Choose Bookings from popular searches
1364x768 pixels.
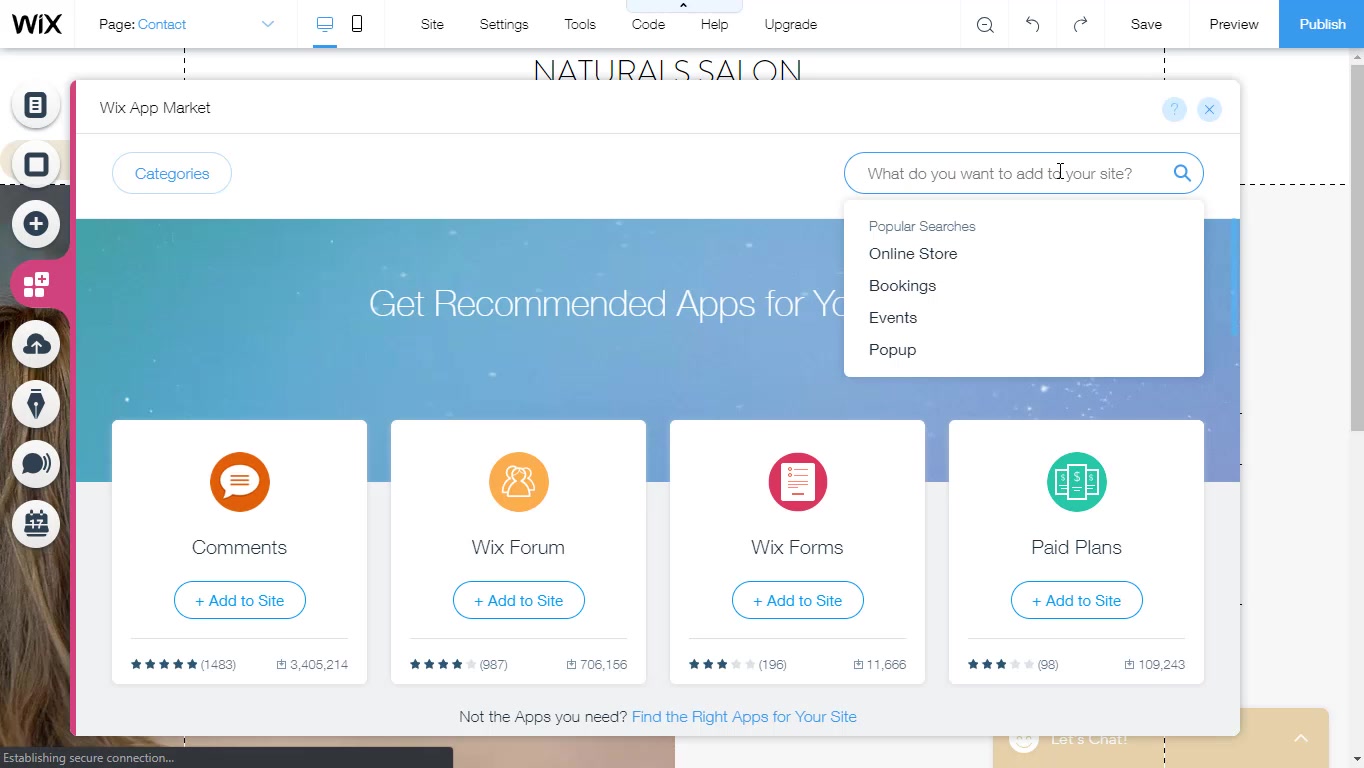(902, 286)
